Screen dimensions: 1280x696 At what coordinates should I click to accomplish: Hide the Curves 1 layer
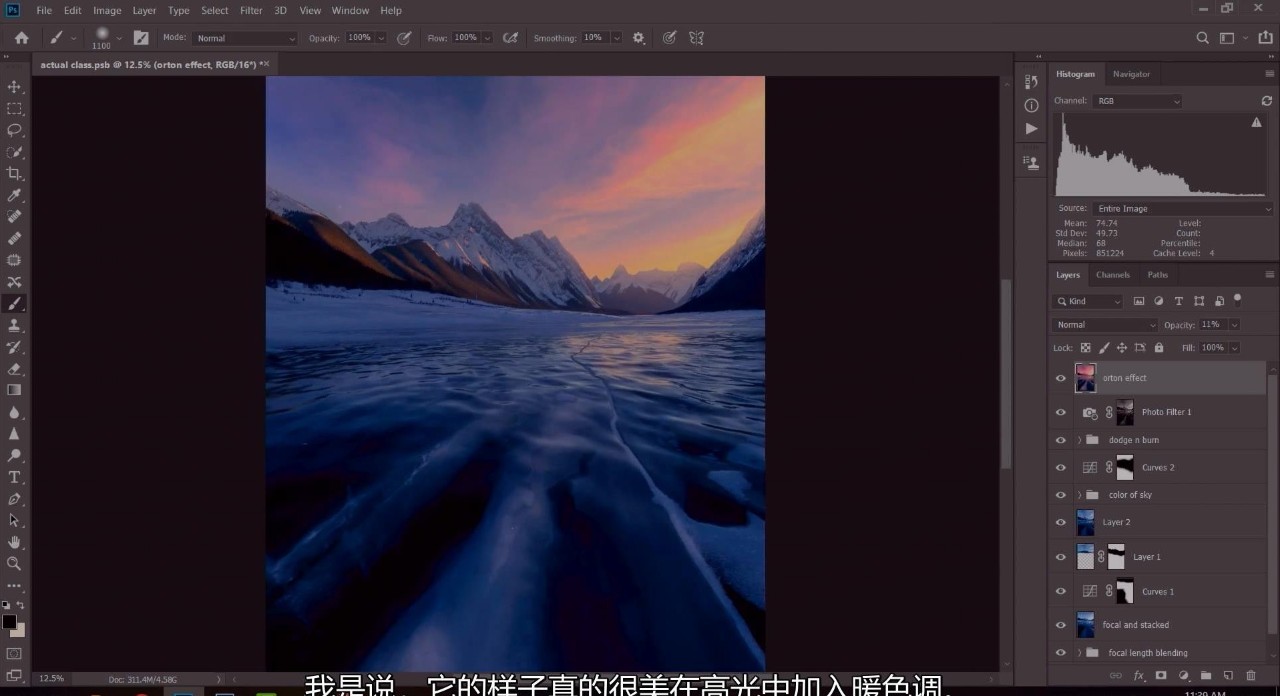click(x=1061, y=591)
